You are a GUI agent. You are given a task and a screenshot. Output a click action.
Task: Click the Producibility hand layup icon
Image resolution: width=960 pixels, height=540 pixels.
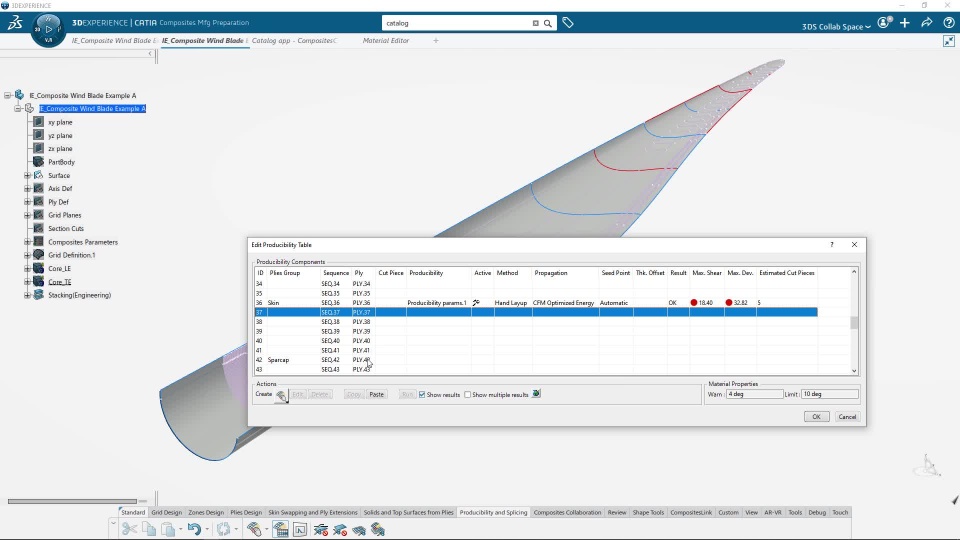point(254,529)
